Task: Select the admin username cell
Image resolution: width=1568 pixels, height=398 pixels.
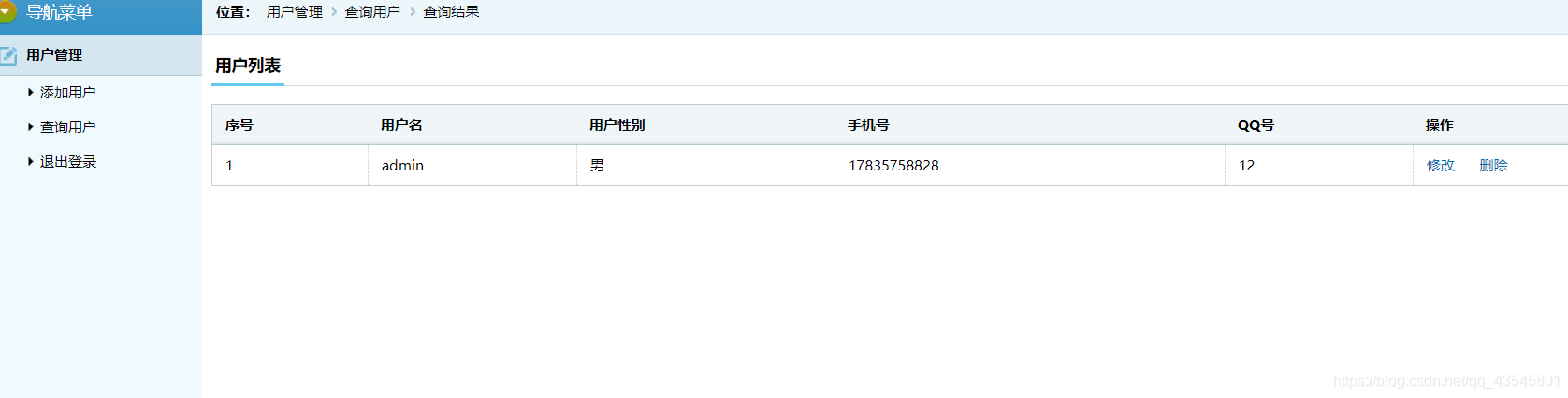Action: [x=472, y=165]
